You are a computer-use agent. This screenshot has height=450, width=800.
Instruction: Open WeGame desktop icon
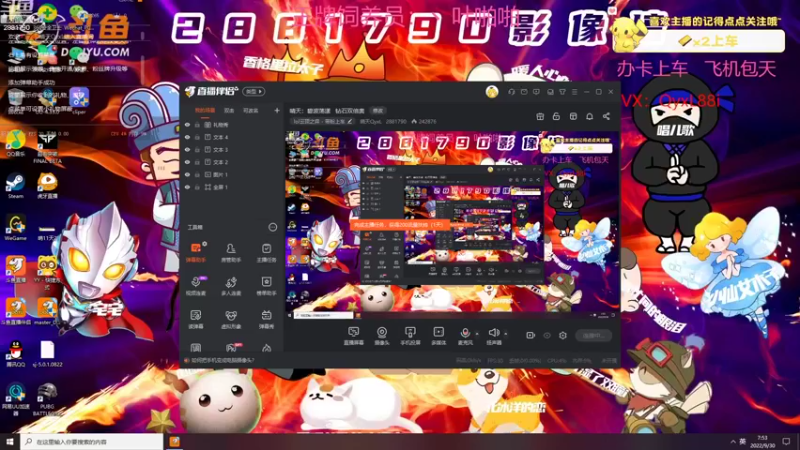pyautogui.click(x=15, y=227)
